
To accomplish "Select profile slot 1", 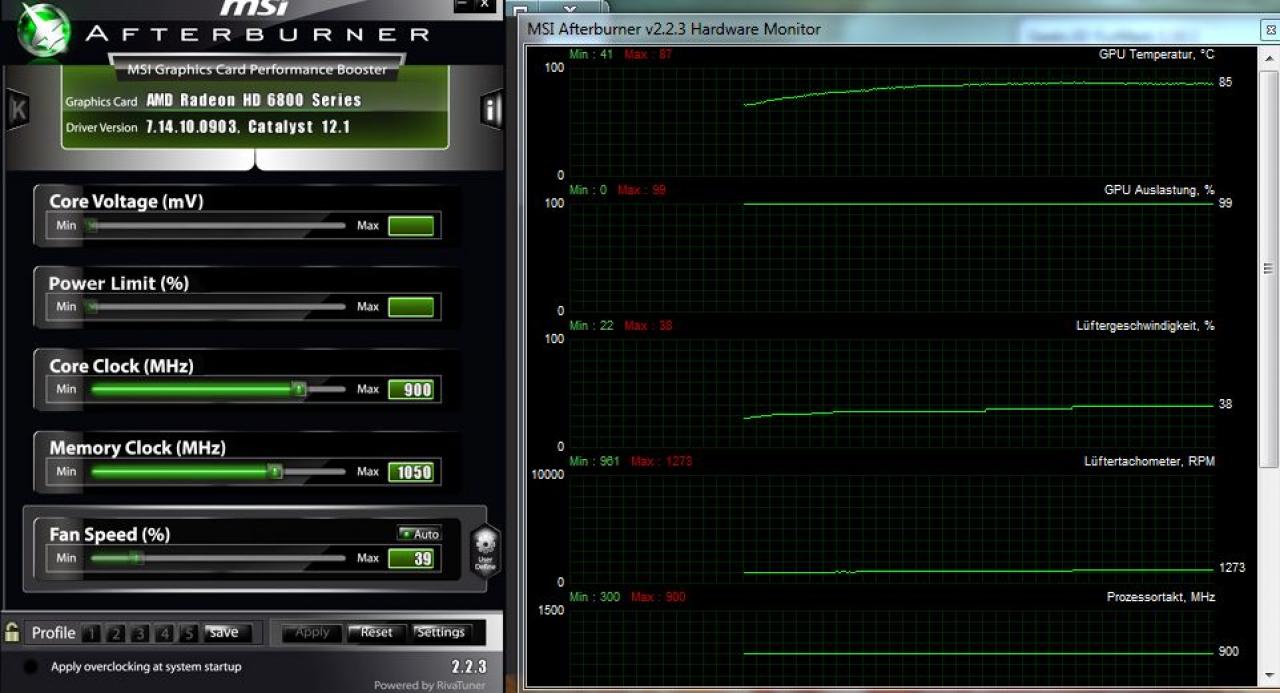I will (91, 633).
